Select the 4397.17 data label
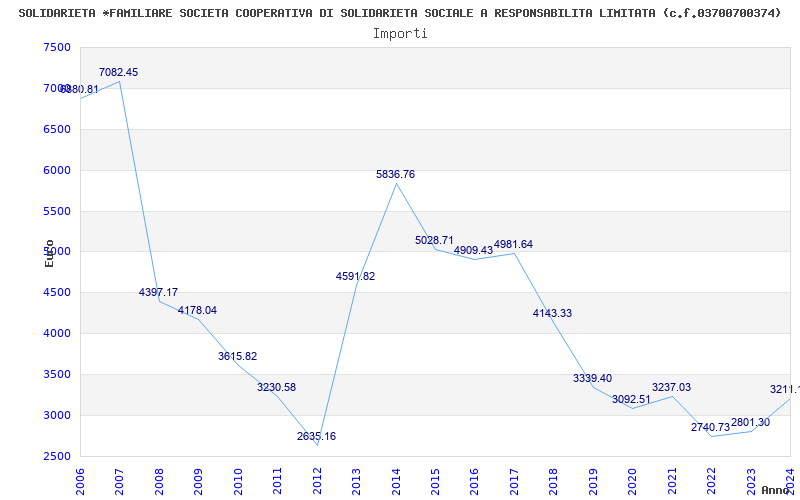 pyautogui.click(x=158, y=292)
